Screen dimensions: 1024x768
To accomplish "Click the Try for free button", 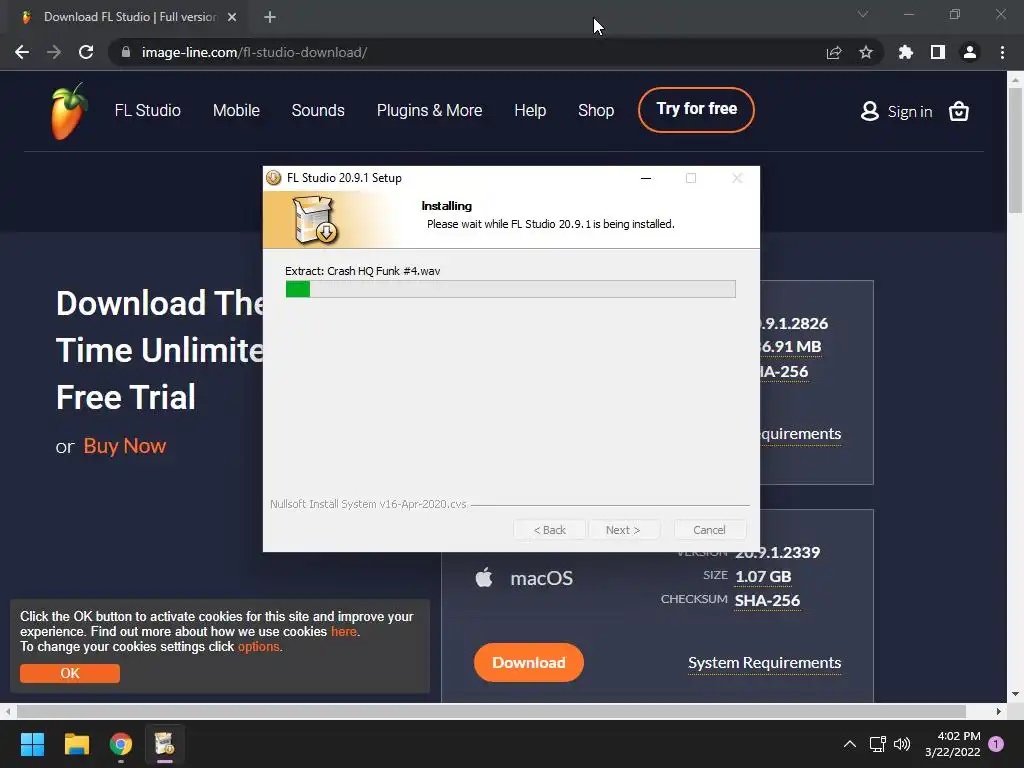I will click(696, 110).
